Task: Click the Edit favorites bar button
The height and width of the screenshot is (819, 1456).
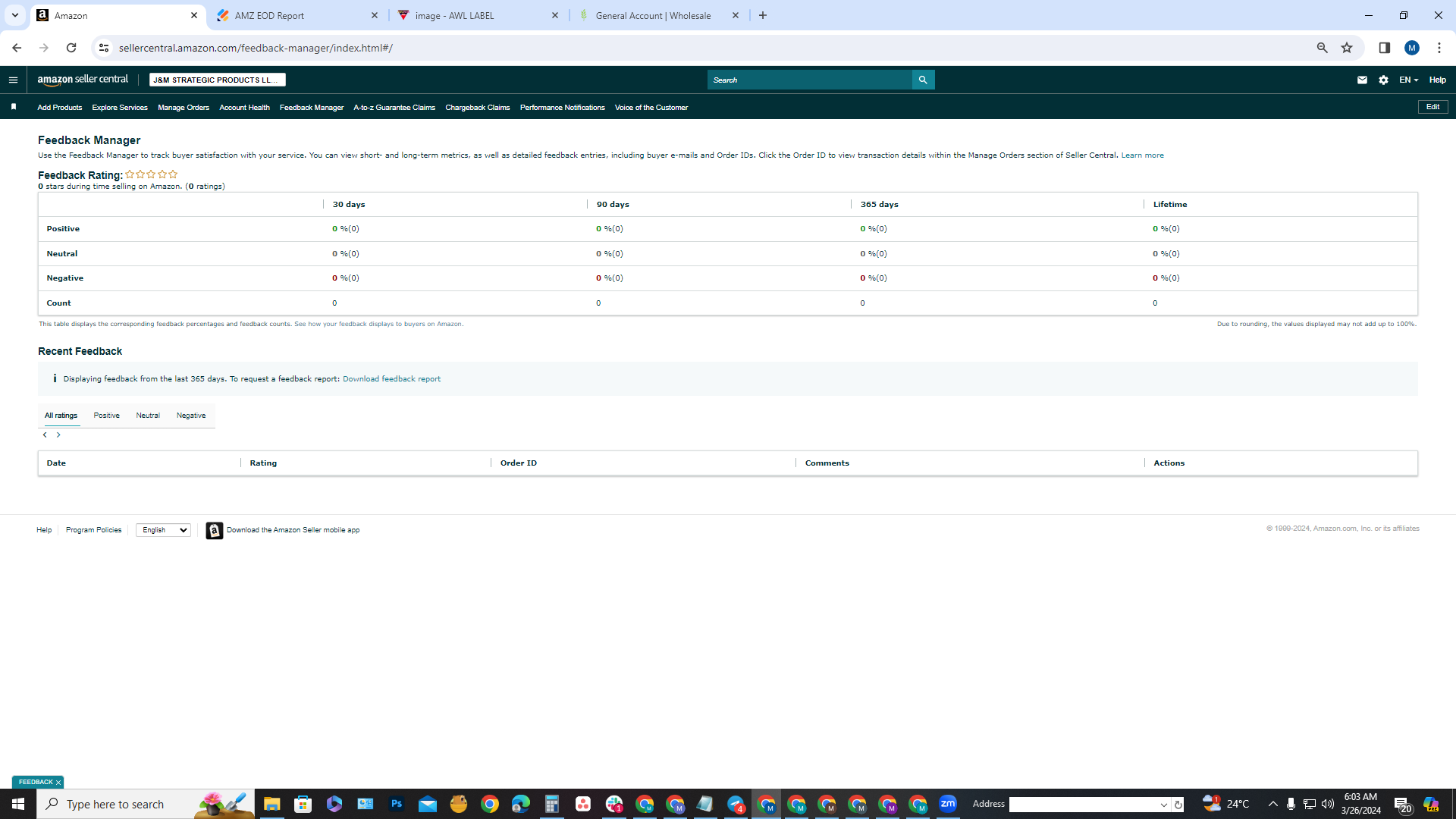Action: coord(1432,107)
